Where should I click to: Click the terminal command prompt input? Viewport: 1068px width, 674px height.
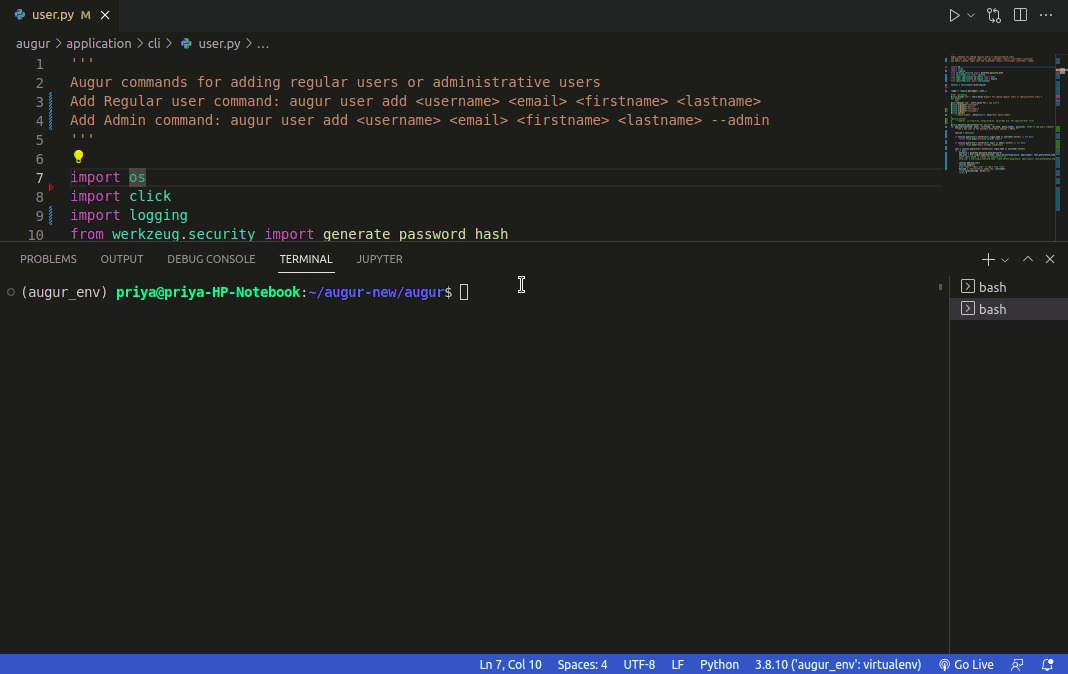tap(464, 293)
